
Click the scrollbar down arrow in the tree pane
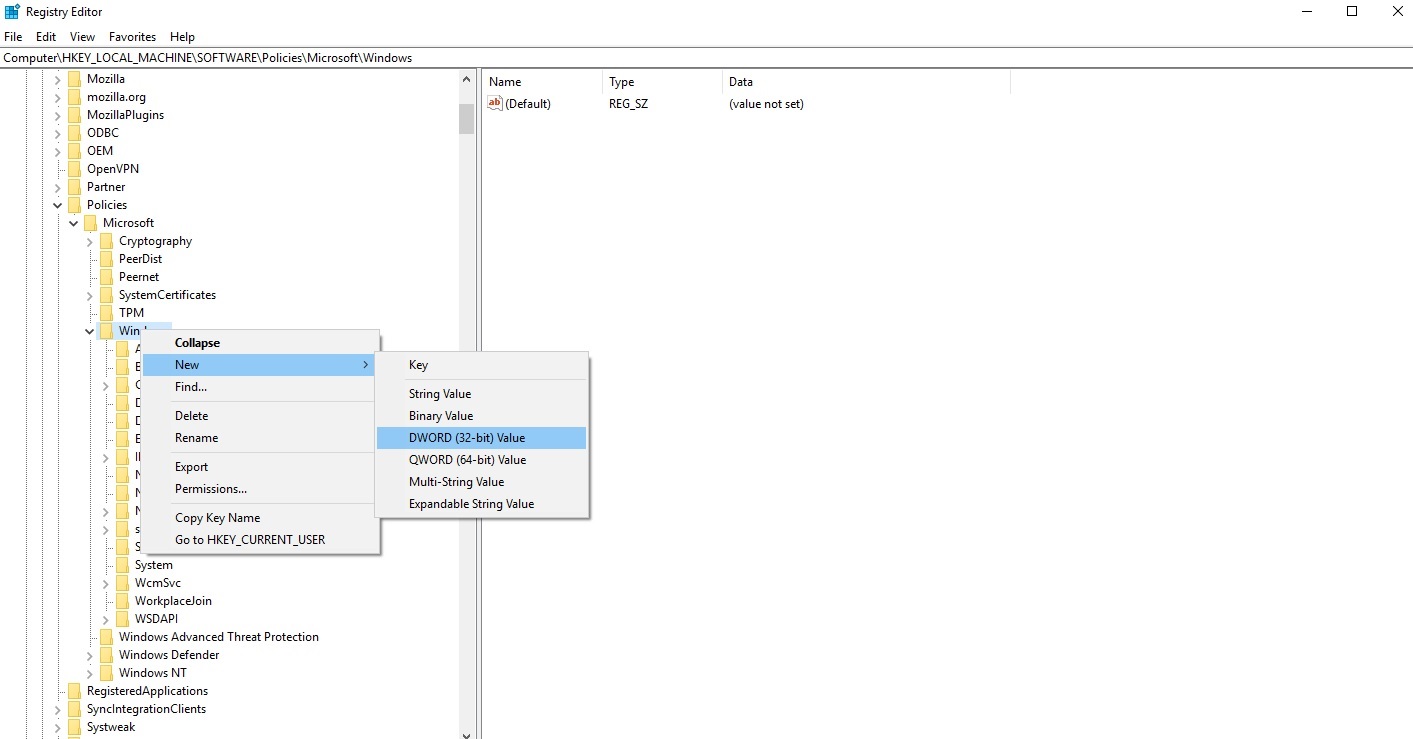pos(466,733)
